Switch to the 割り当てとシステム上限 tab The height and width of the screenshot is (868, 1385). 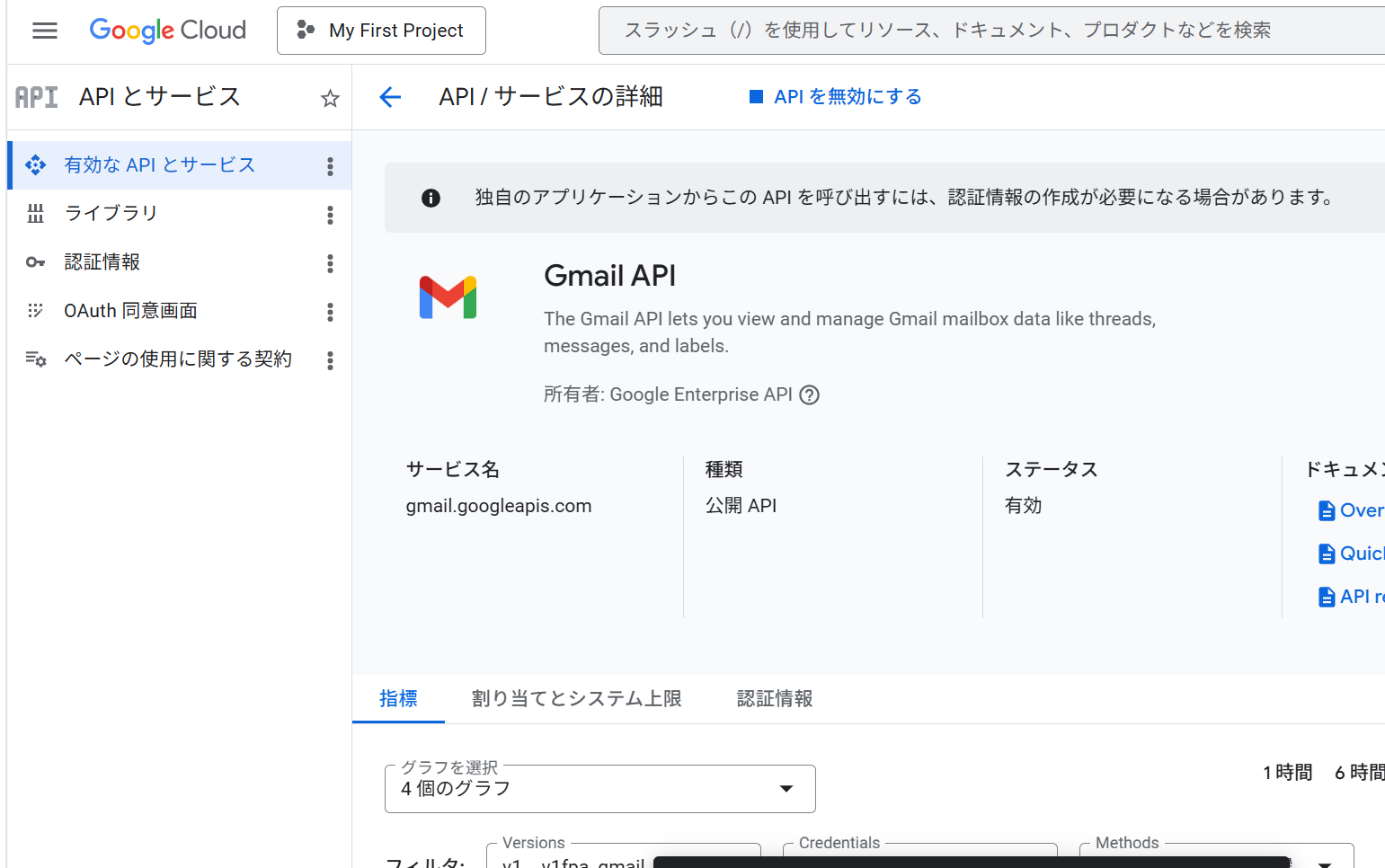point(577,699)
